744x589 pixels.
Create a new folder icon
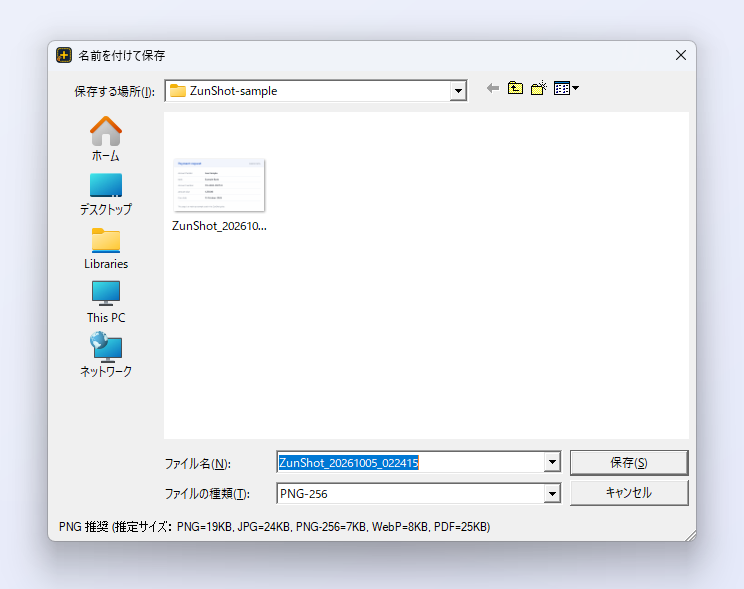[539, 88]
